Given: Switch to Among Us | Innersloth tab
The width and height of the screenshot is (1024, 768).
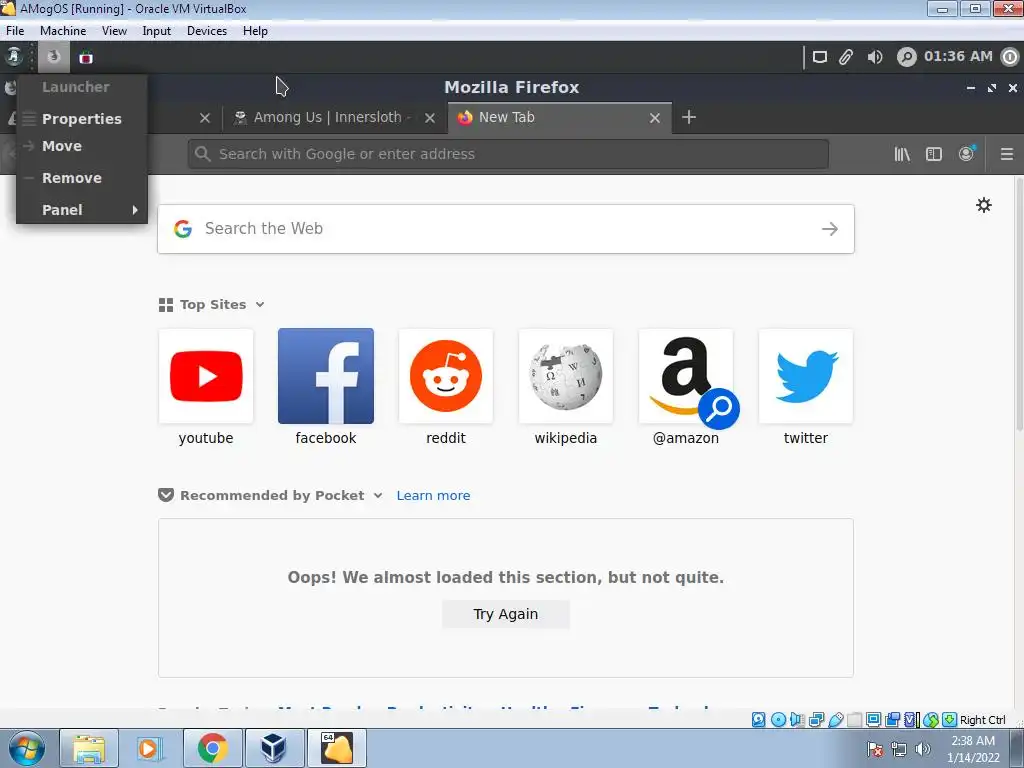Looking at the screenshot, I should (334, 118).
